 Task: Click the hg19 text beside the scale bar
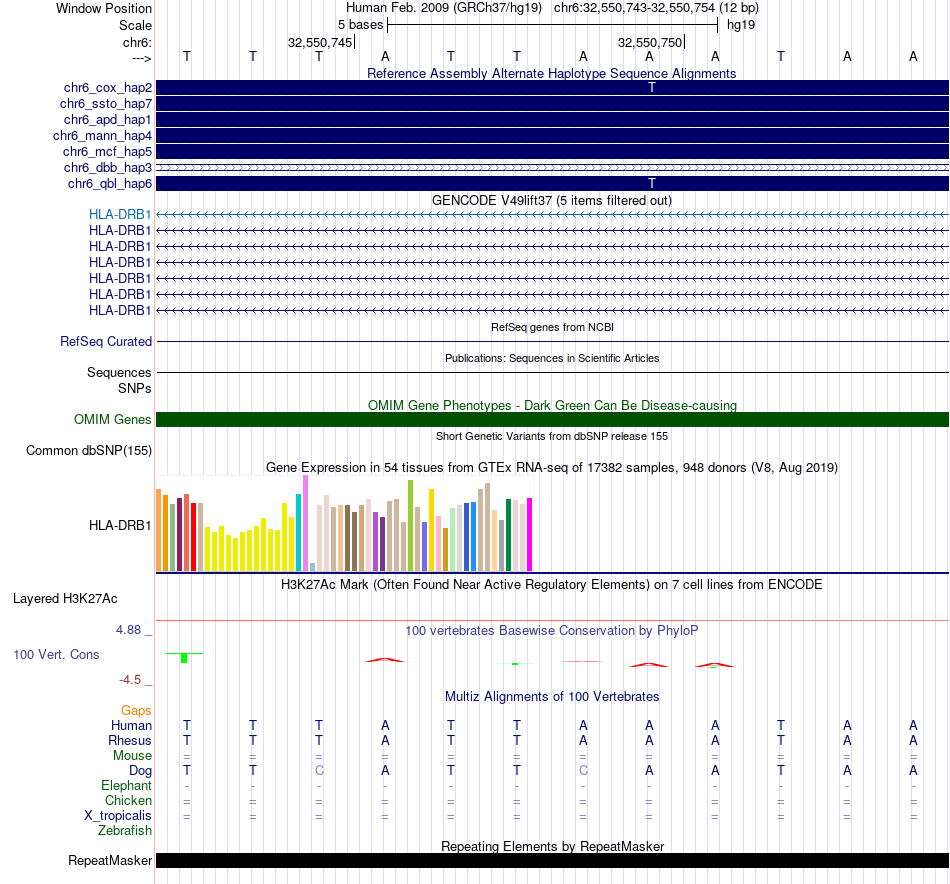[x=740, y=25]
